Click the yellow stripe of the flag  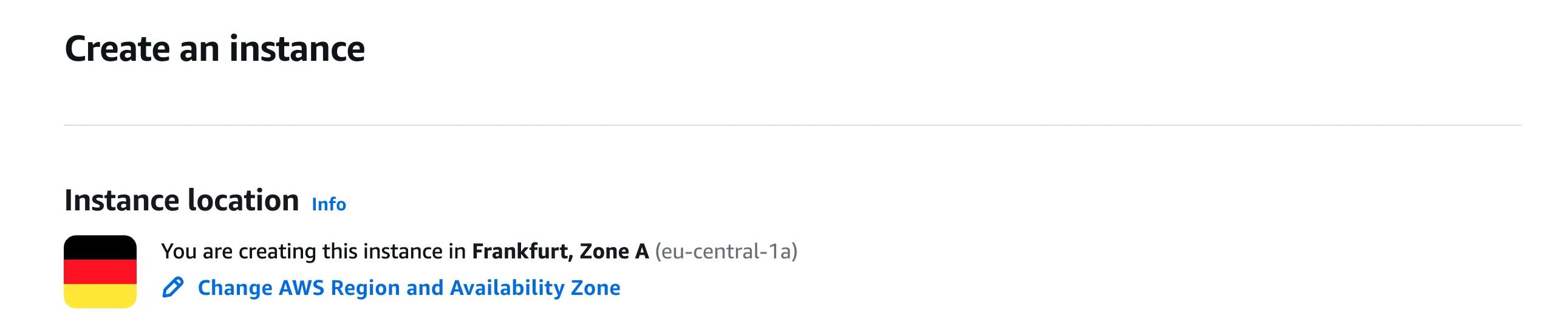(x=100, y=296)
